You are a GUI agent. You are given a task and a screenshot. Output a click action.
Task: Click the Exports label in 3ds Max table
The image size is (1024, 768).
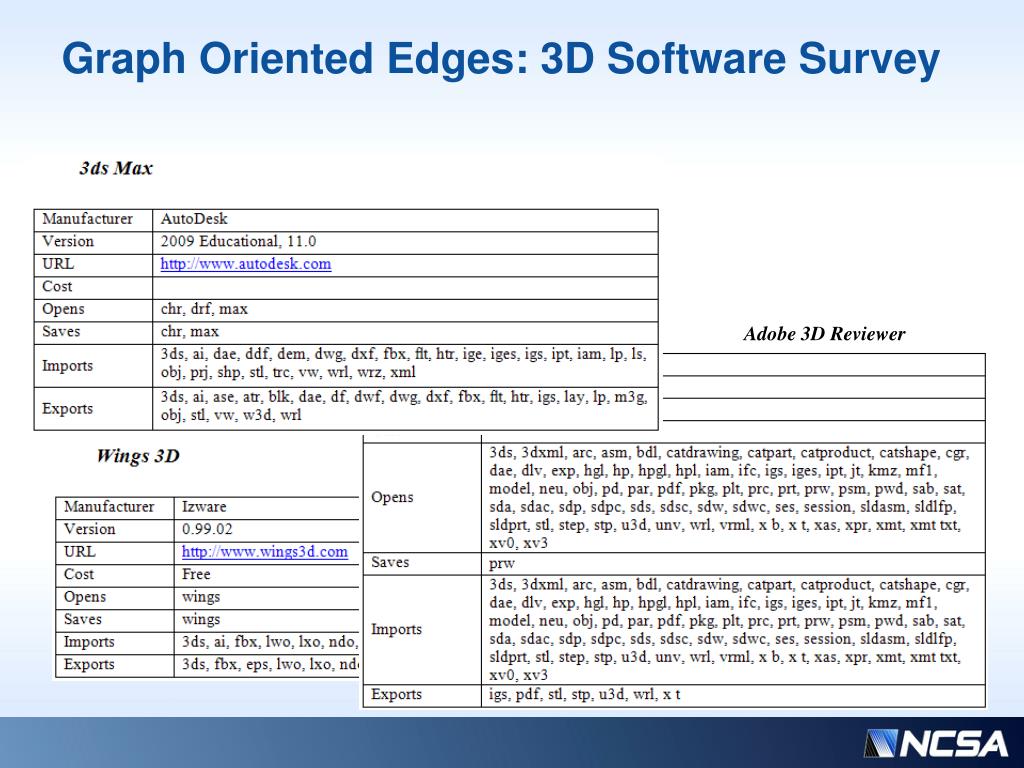67,408
